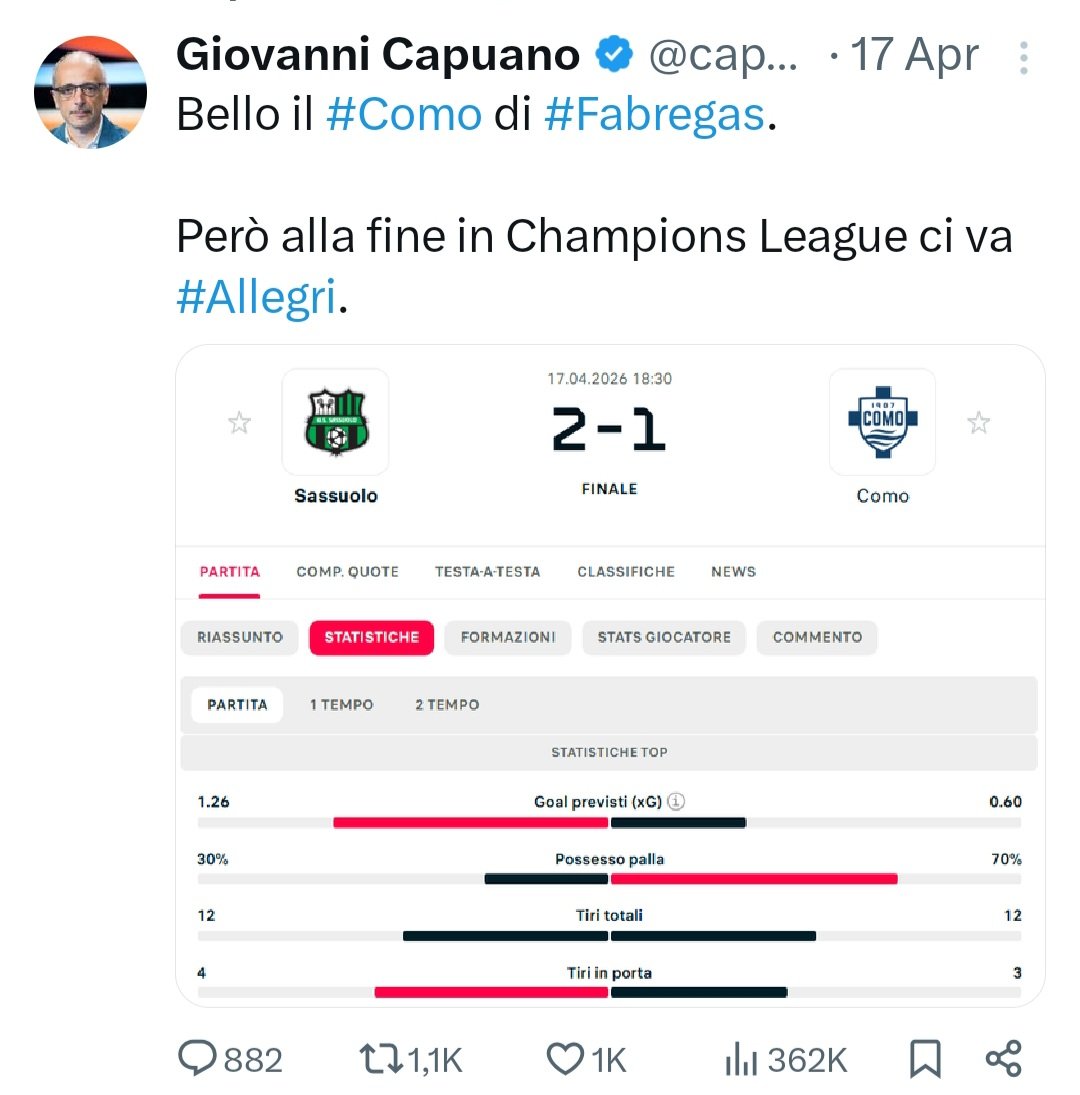The image size is (1080, 1095).
Task: Toggle favorite star next to Sassuolo
Action: [x=239, y=422]
